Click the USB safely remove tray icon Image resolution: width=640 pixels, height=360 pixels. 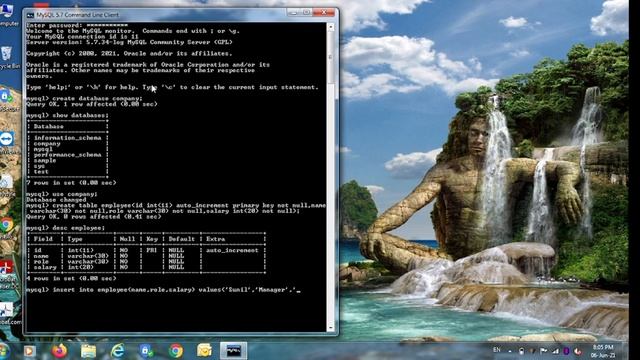pyautogui.click(x=521, y=351)
